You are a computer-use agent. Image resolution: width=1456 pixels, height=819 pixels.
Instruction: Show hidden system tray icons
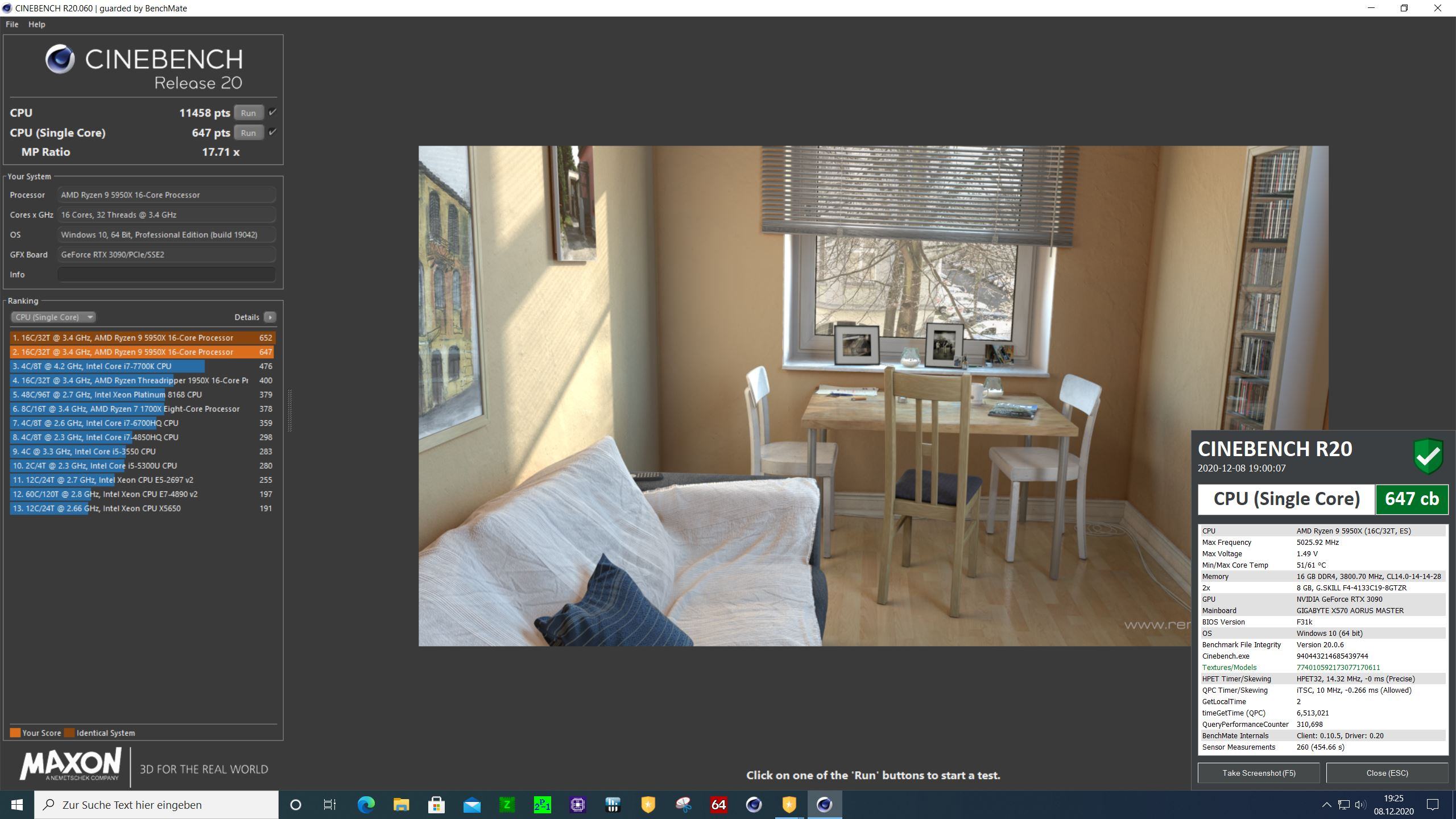tap(1326, 805)
